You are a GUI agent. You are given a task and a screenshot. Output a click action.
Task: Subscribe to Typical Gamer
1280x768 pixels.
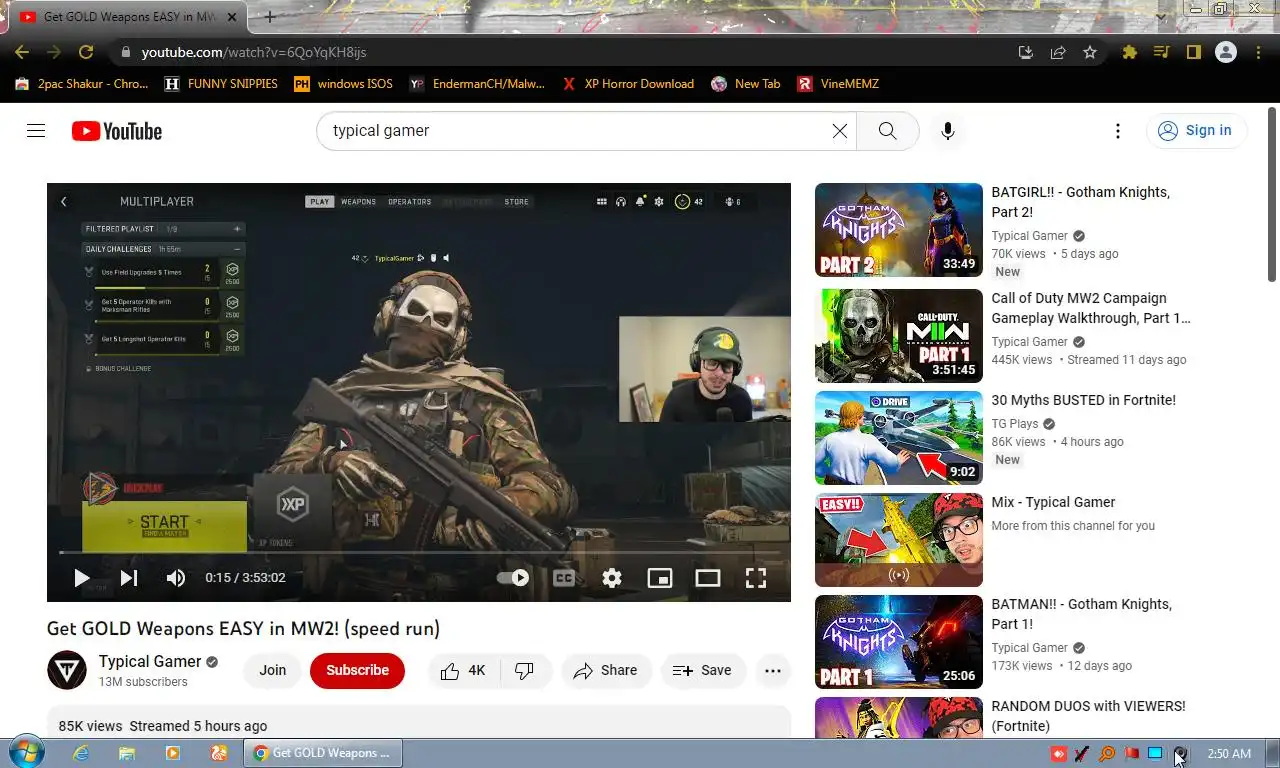pos(357,671)
